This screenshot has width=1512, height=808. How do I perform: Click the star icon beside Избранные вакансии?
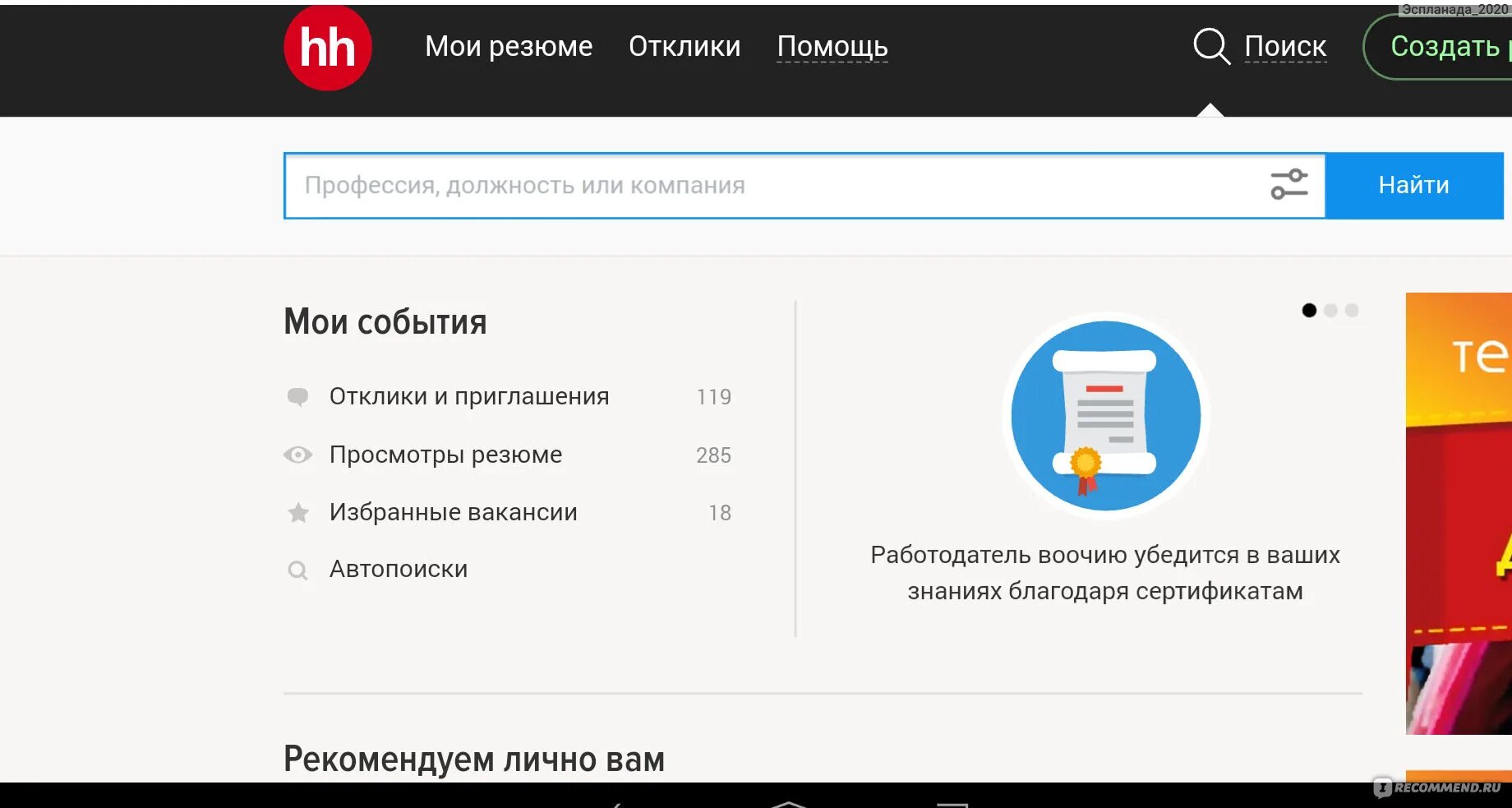(x=298, y=513)
